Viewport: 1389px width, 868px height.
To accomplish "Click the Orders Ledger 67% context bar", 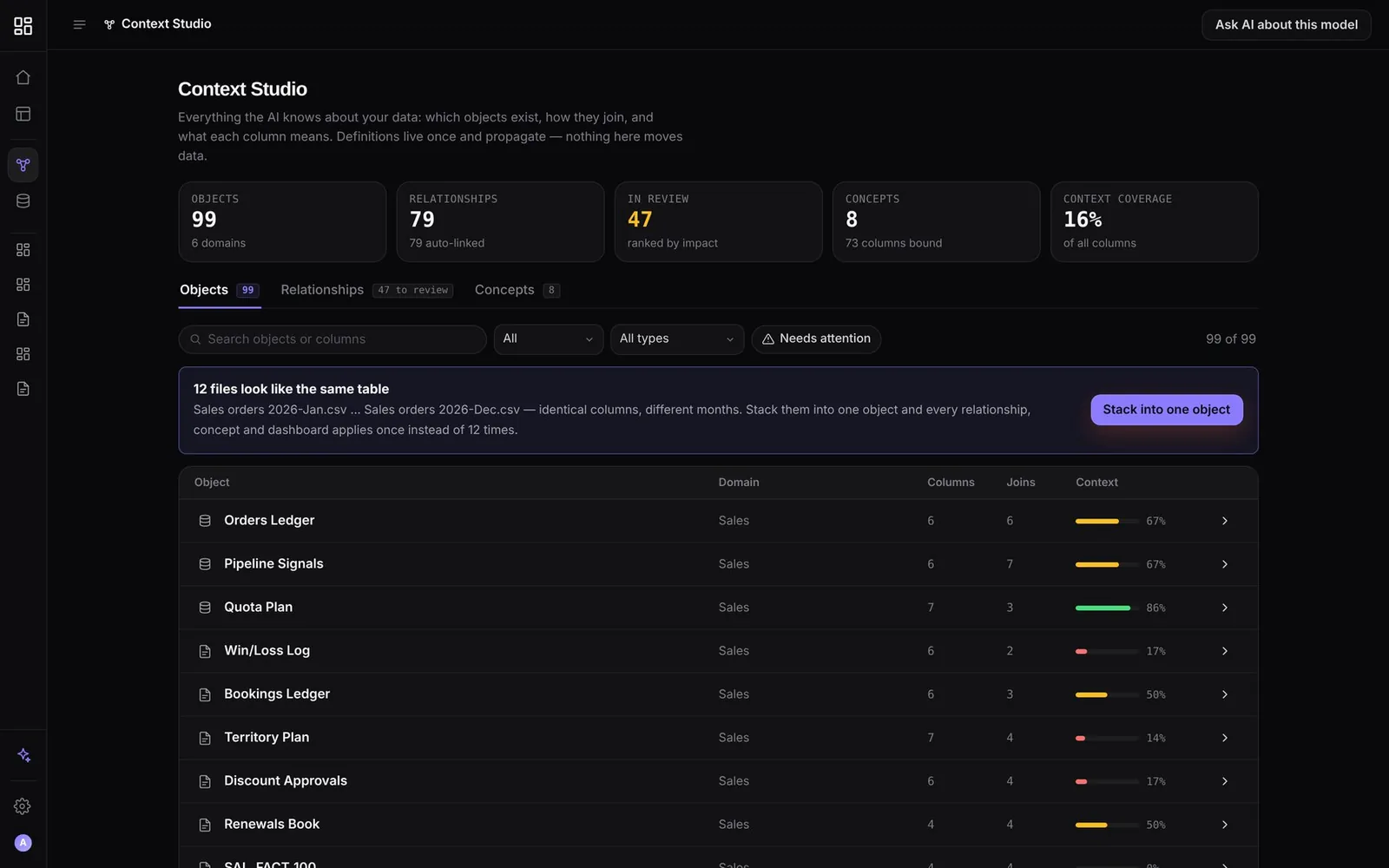I will (1107, 521).
